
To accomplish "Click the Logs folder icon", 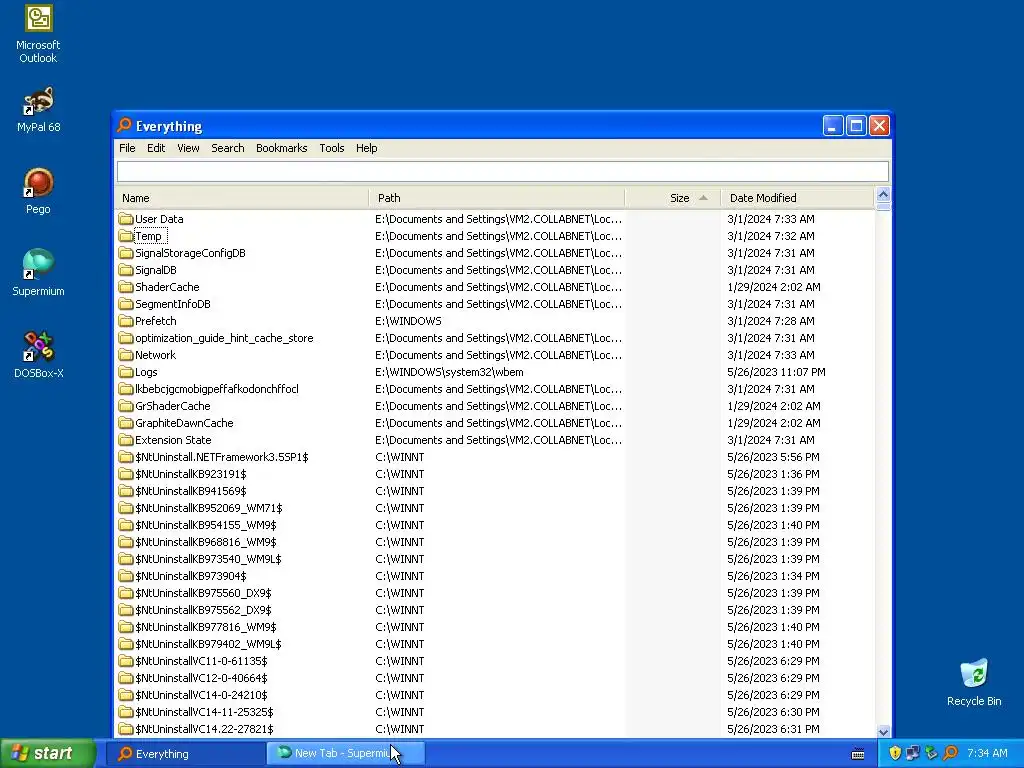I will (125, 372).
